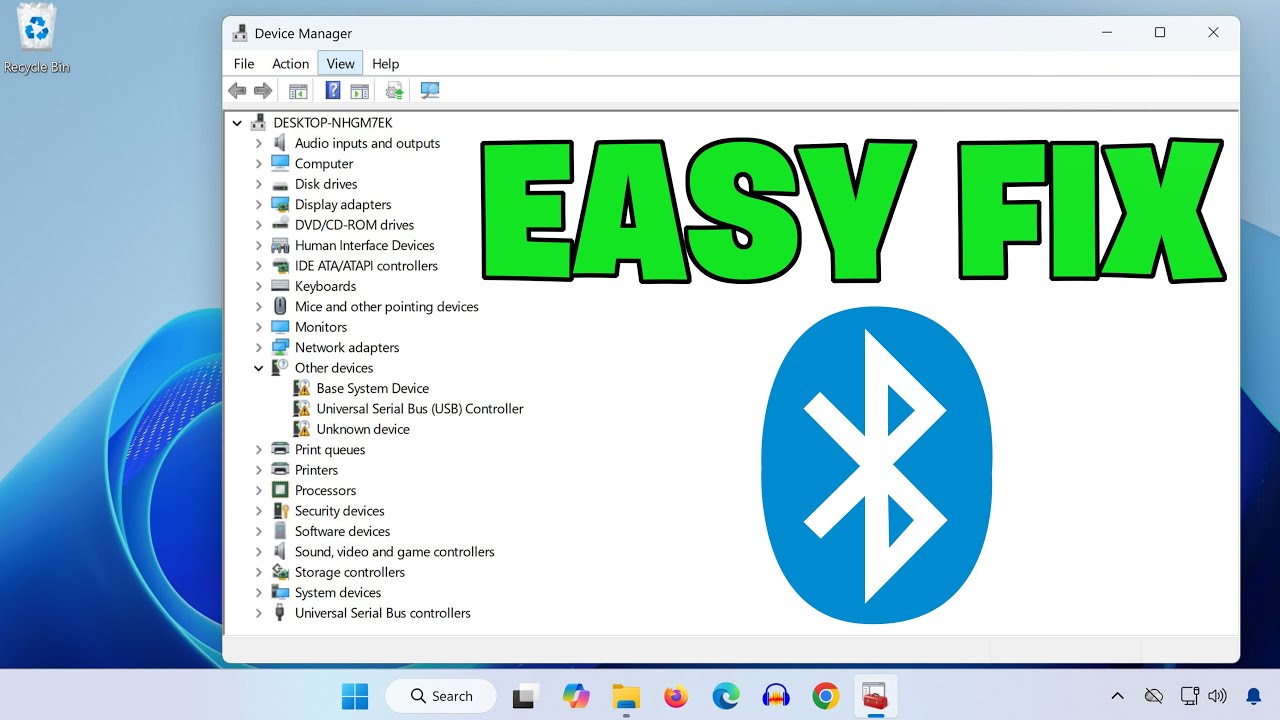Click the Task View taskbar button
This screenshot has width=1280, height=720.
526,696
